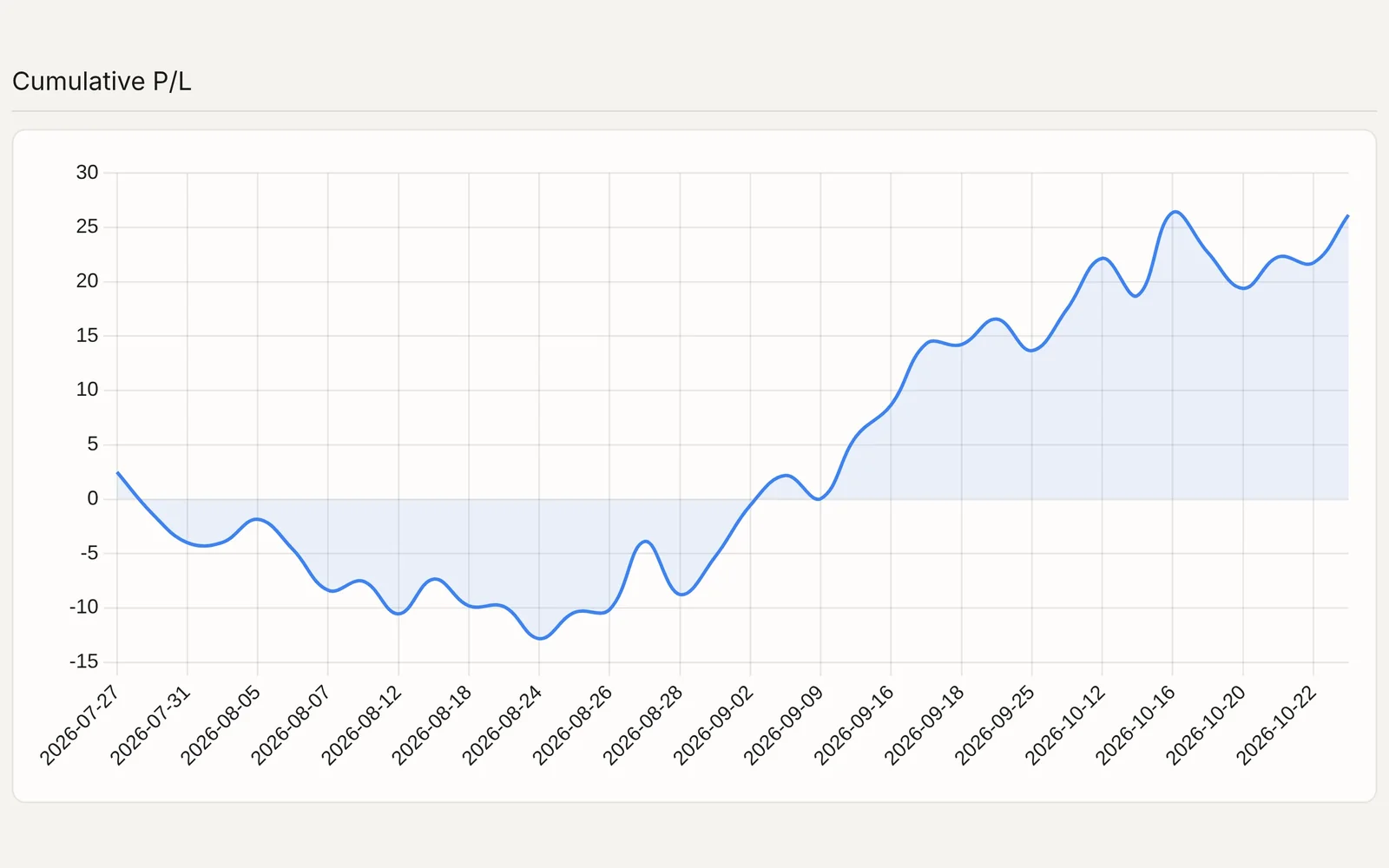The width and height of the screenshot is (1389, 868).
Task: Click the 2026-09-18 x-axis date label
Action: coord(924,726)
